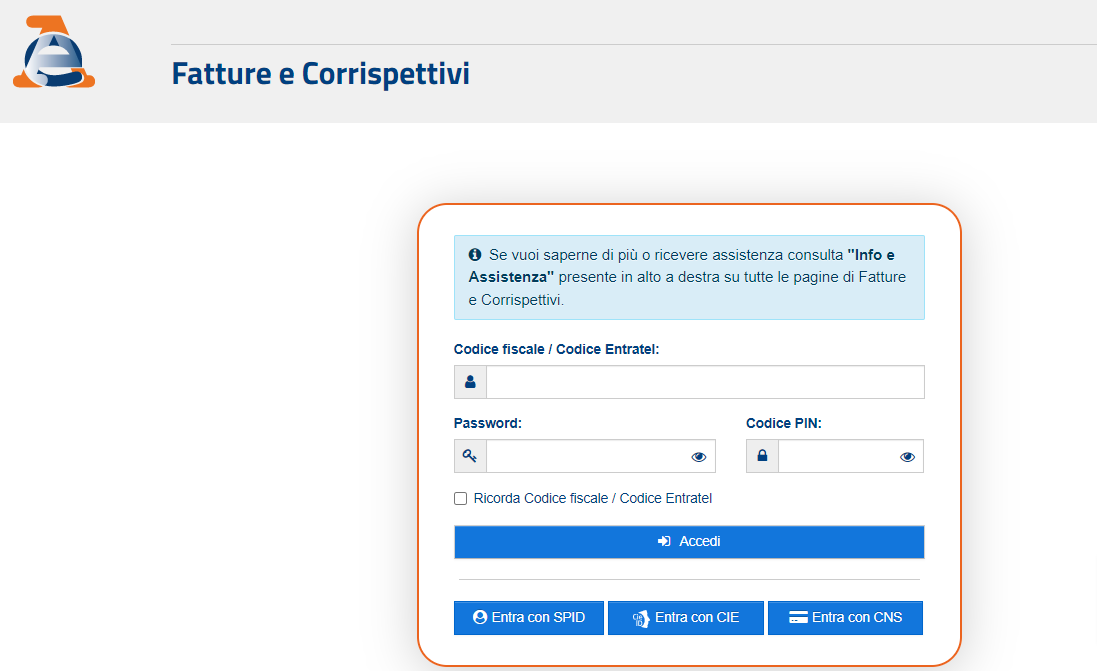Click the padlock icon beside the Codice PIN field
Viewport: 1097px width, 671px height.
(x=762, y=455)
